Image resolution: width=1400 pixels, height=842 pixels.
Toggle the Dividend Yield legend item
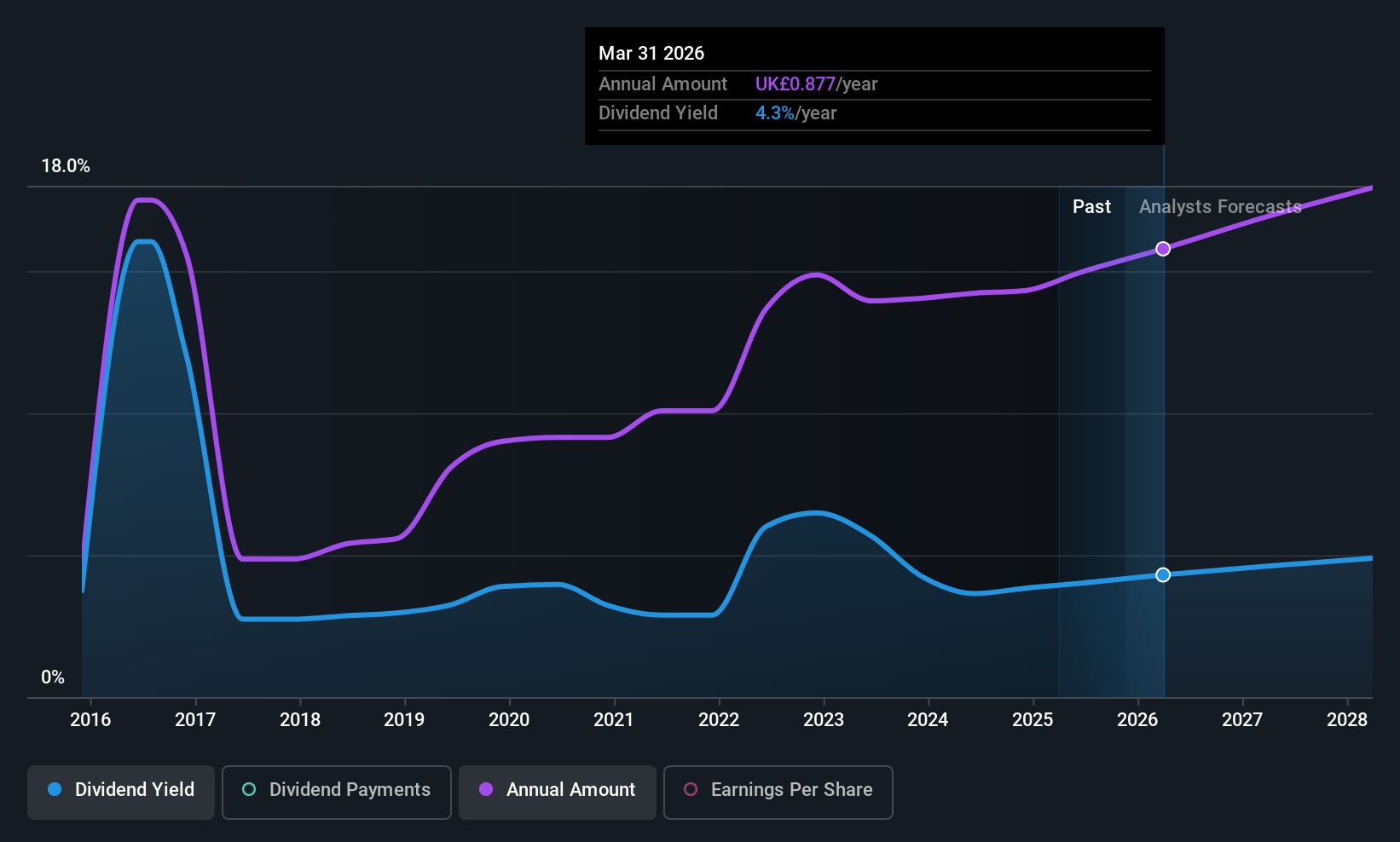tap(120, 790)
